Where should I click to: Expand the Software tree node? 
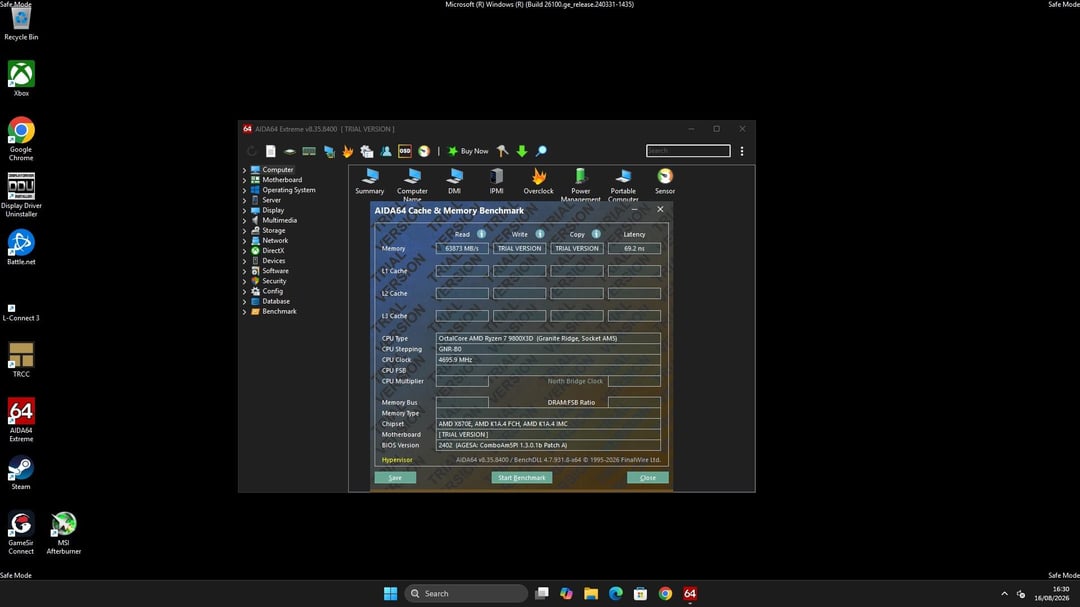tap(244, 271)
